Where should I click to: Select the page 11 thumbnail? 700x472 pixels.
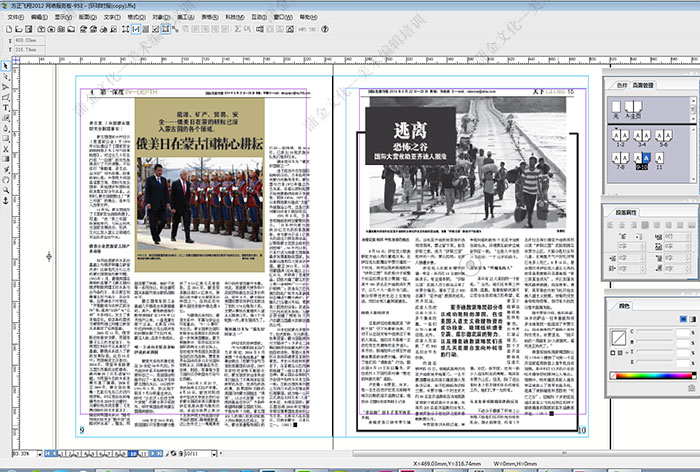[x=659, y=161]
